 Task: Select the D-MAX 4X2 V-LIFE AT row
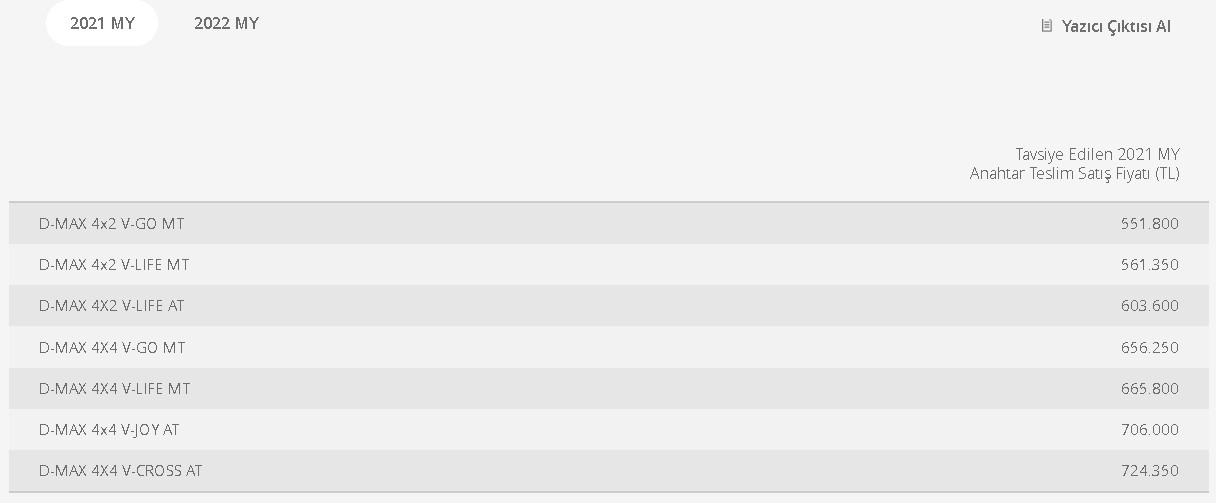tap(608, 305)
